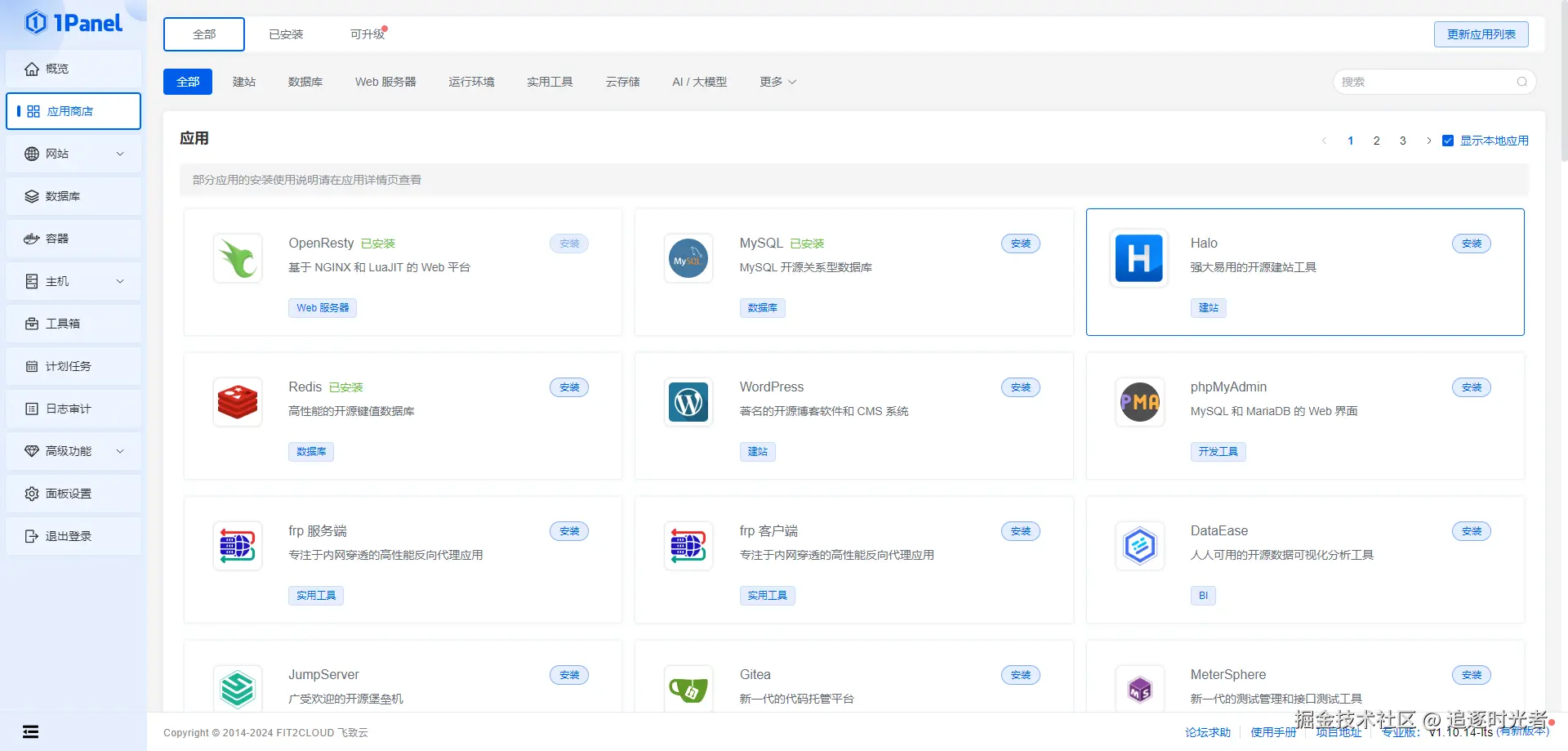1568x751 pixels.
Task: Open the JumpServer app icon
Action: click(x=238, y=689)
